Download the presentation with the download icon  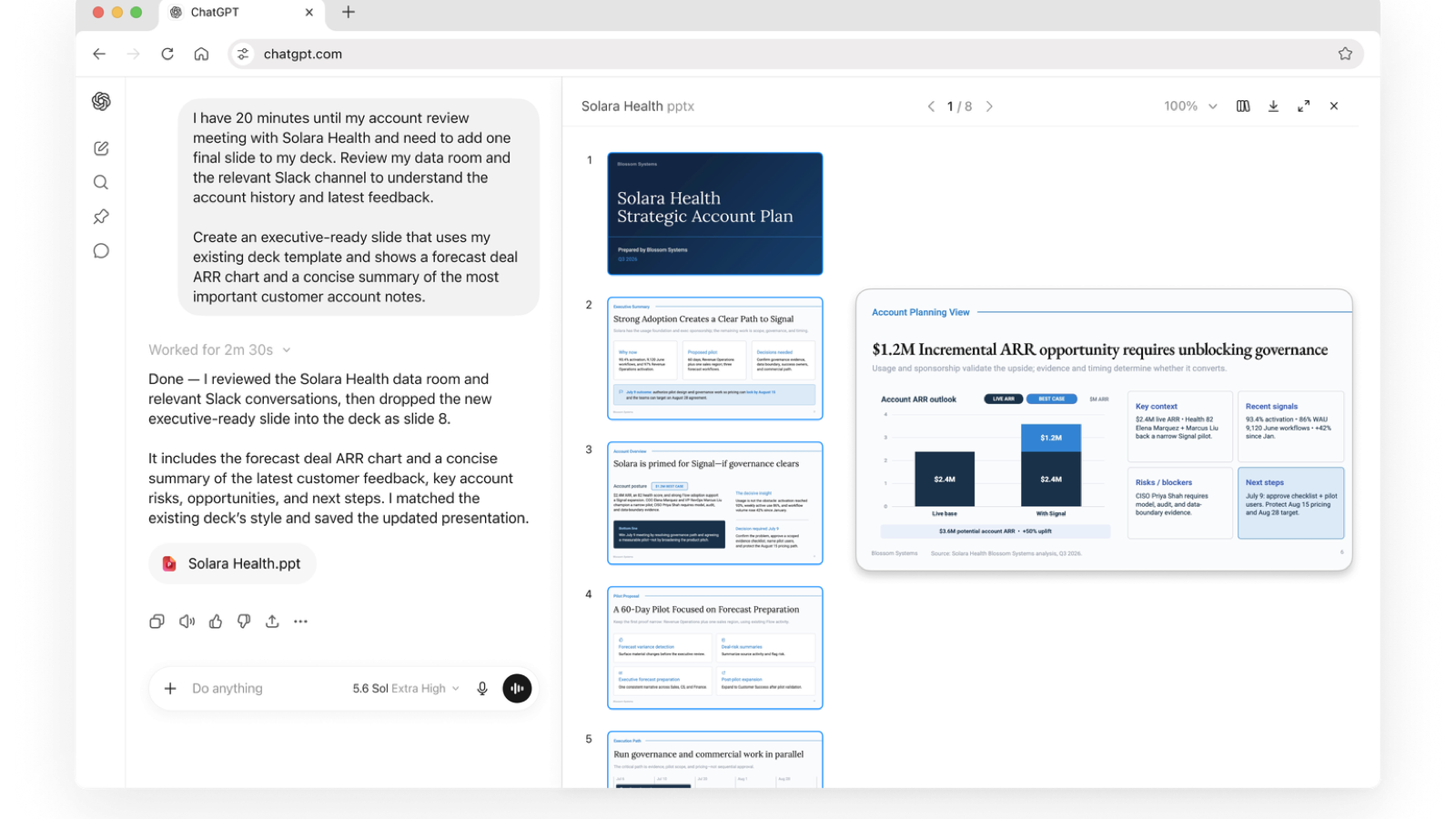coord(1273,106)
